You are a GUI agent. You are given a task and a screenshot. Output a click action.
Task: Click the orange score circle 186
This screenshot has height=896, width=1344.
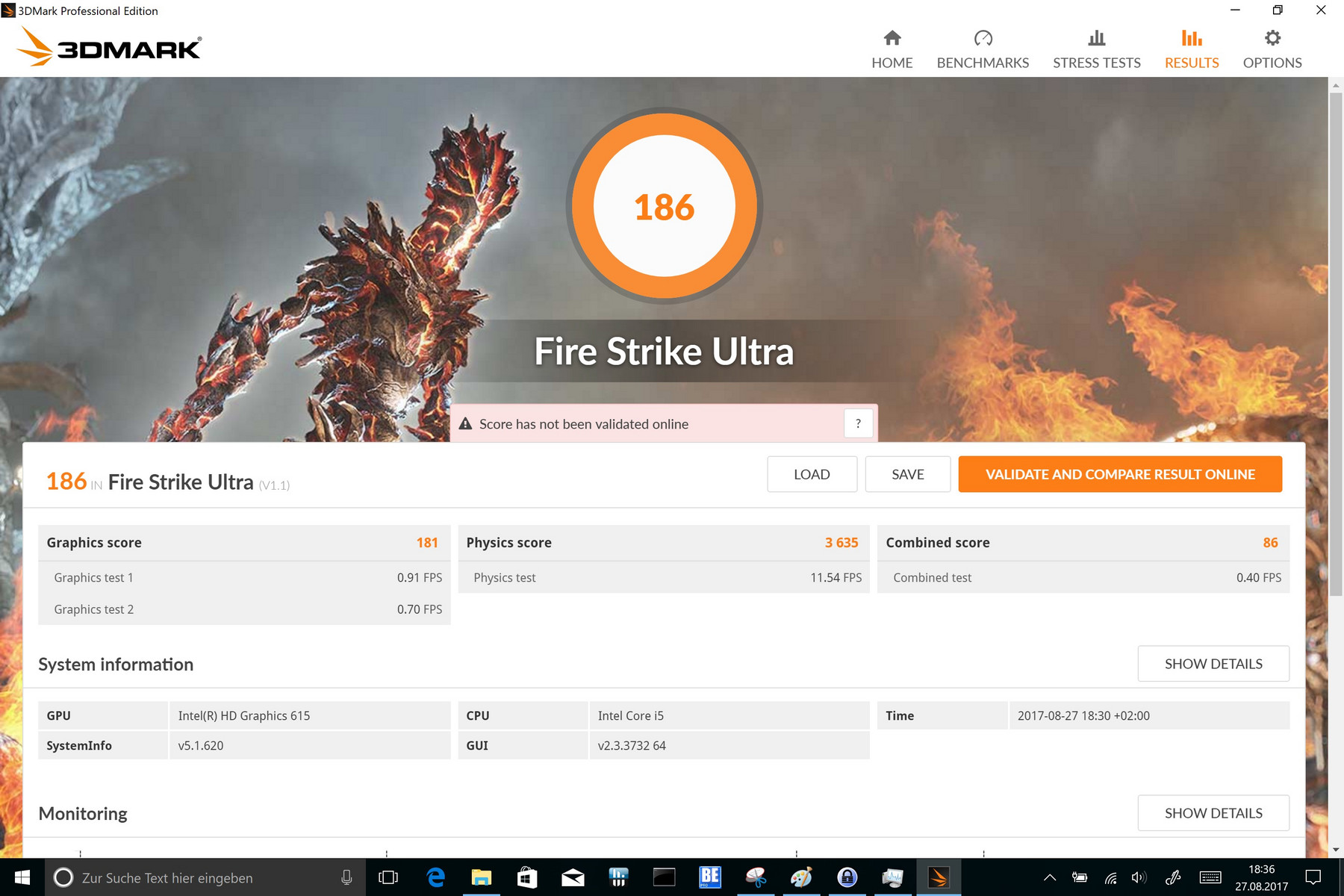click(664, 206)
